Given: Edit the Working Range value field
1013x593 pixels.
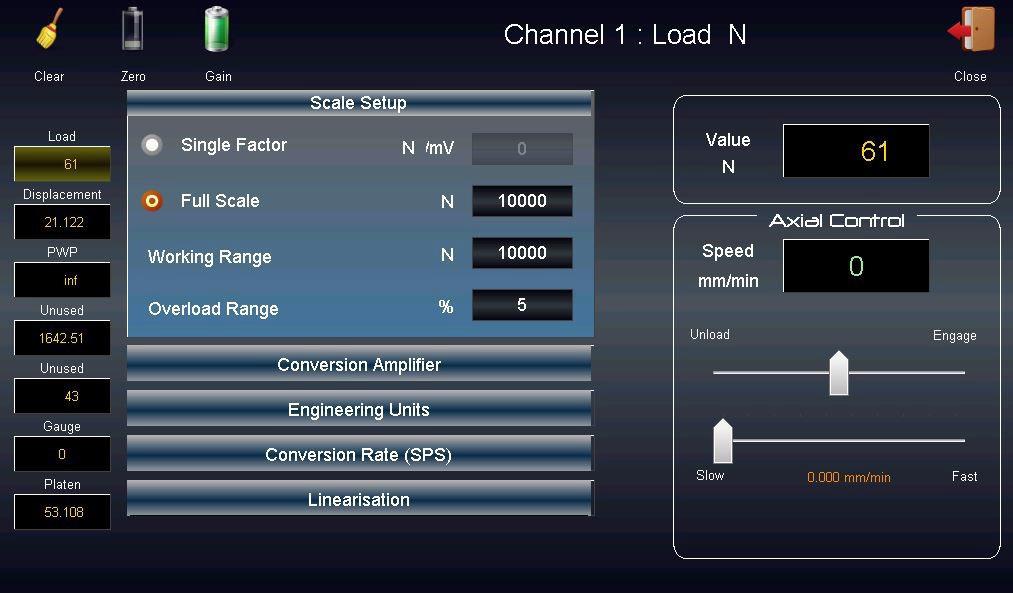Looking at the screenshot, I should pos(522,253).
